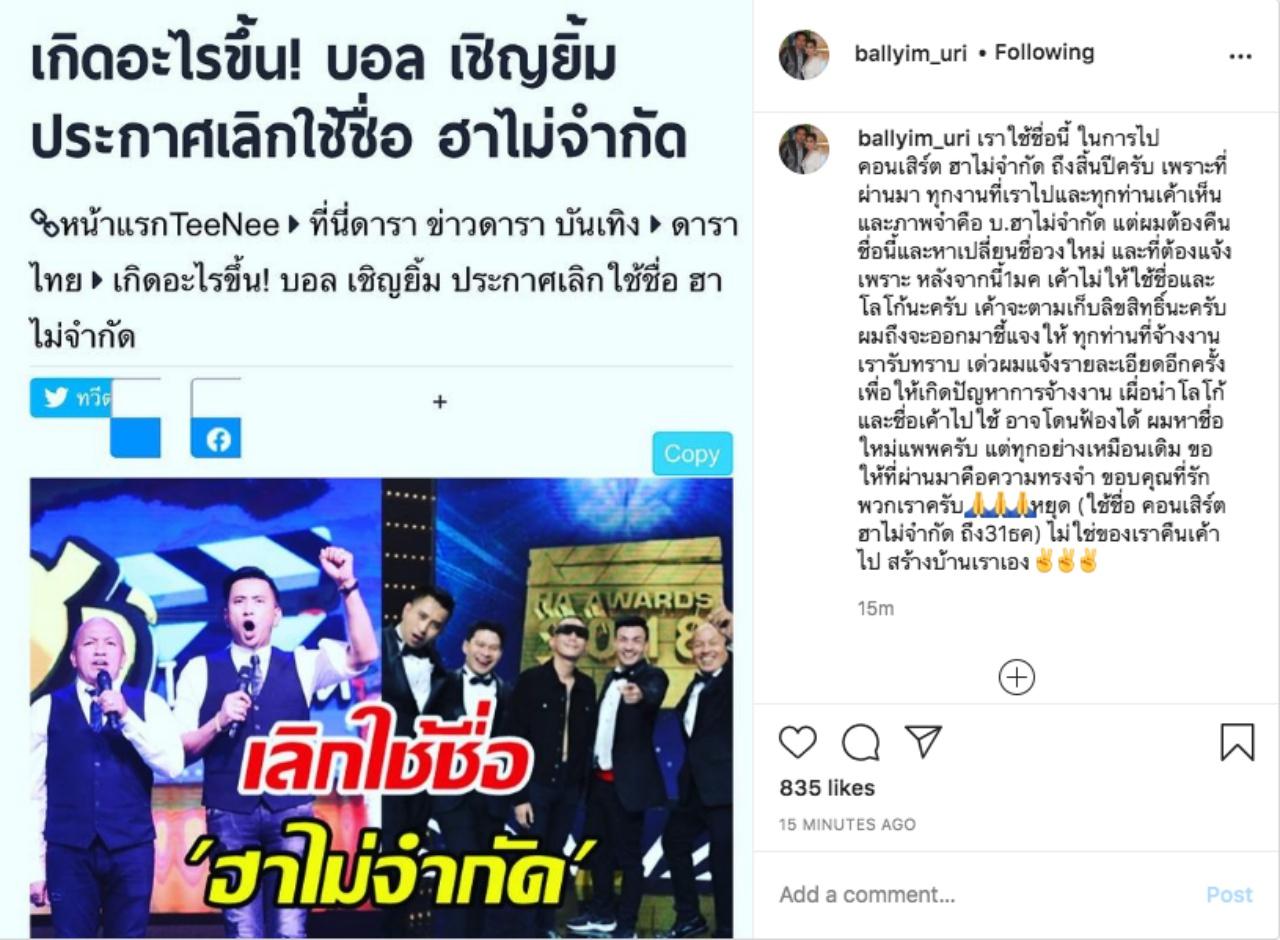Click the Copy button above the photo
The width and height of the screenshot is (1280, 940).
[692, 454]
